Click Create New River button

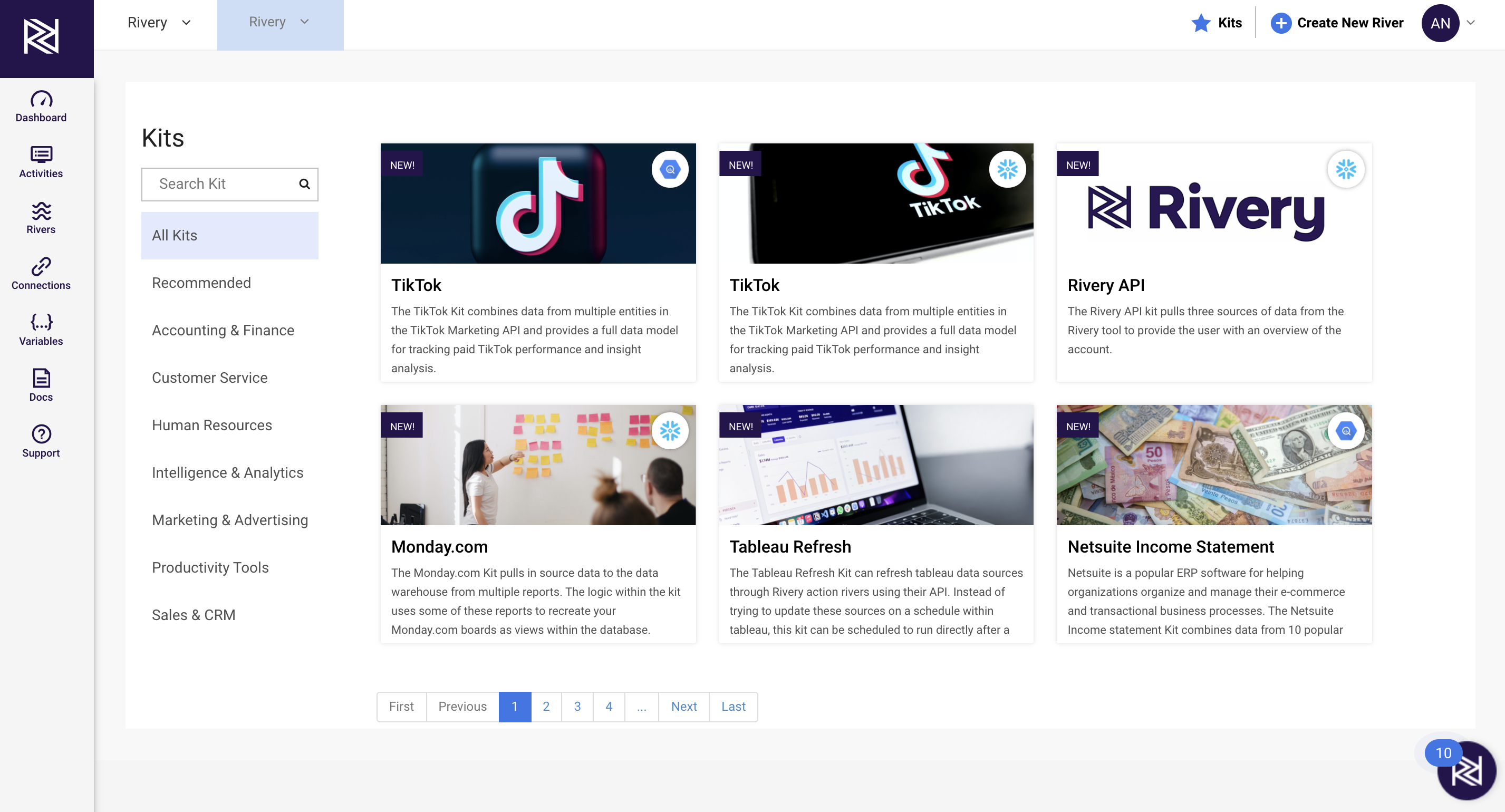1337,23
